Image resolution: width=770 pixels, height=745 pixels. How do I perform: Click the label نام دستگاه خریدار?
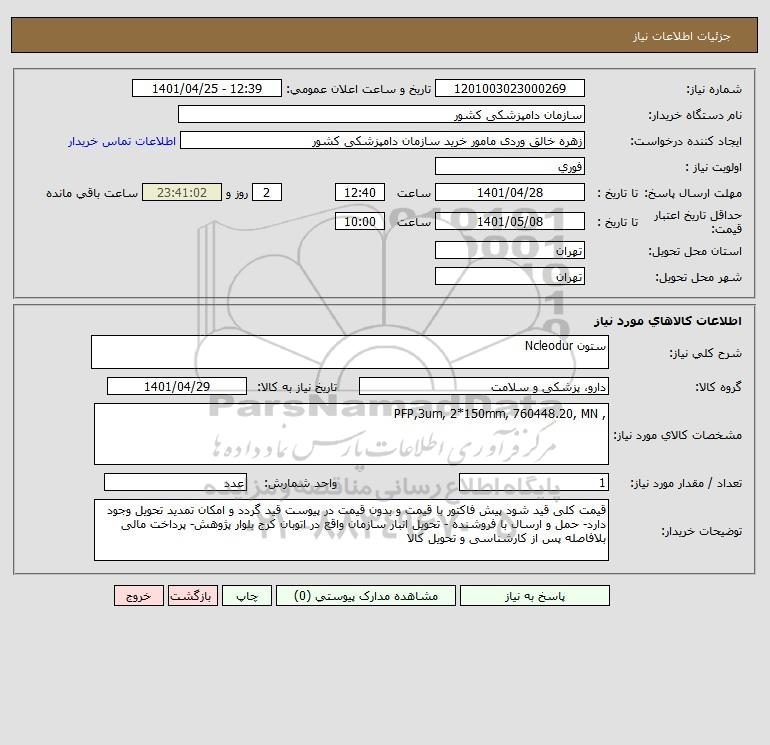tap(695, 115)
